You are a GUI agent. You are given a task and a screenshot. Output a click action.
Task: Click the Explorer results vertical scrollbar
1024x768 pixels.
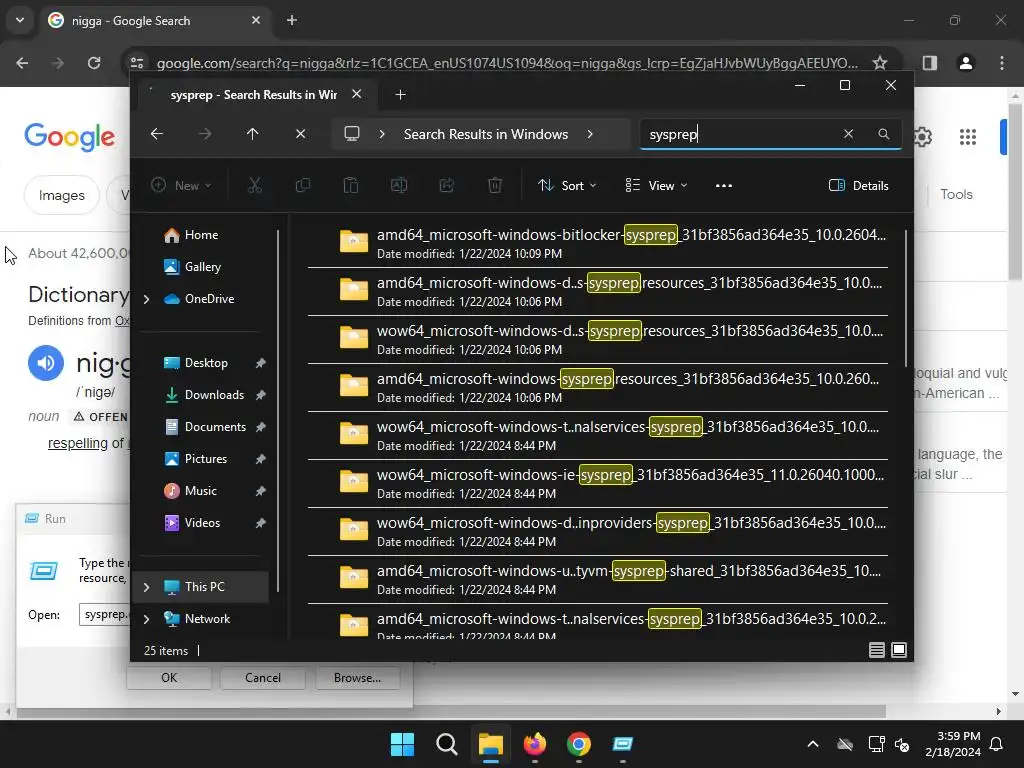point(906,299)
